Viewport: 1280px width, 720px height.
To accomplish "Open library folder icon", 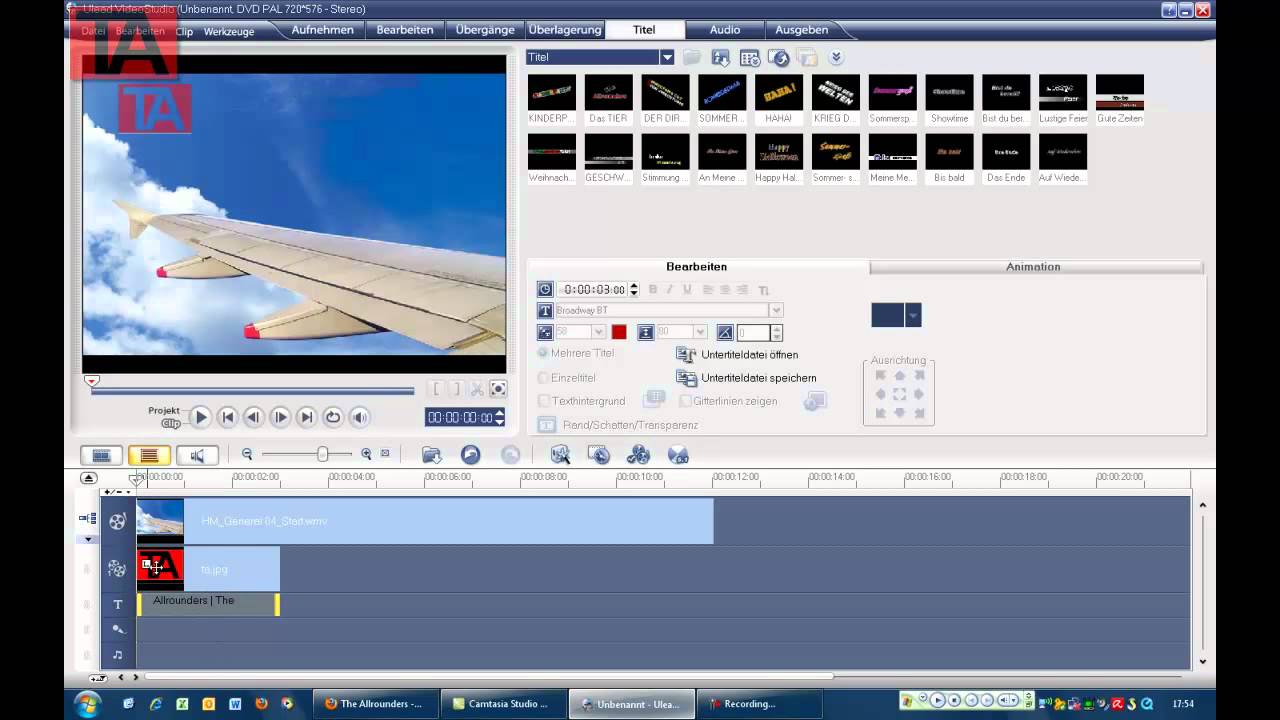I will pos(692,58).
